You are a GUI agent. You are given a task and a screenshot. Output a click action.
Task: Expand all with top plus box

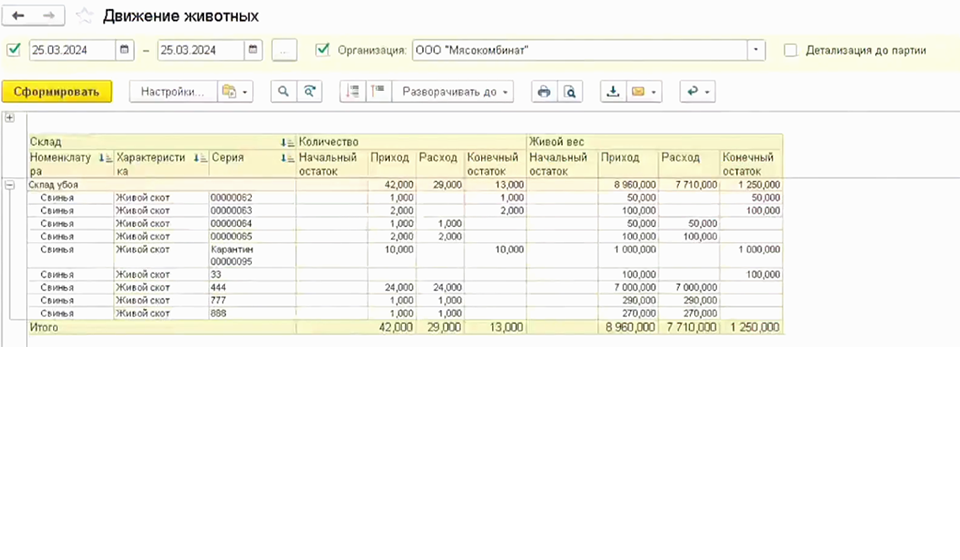pos(10,118)
